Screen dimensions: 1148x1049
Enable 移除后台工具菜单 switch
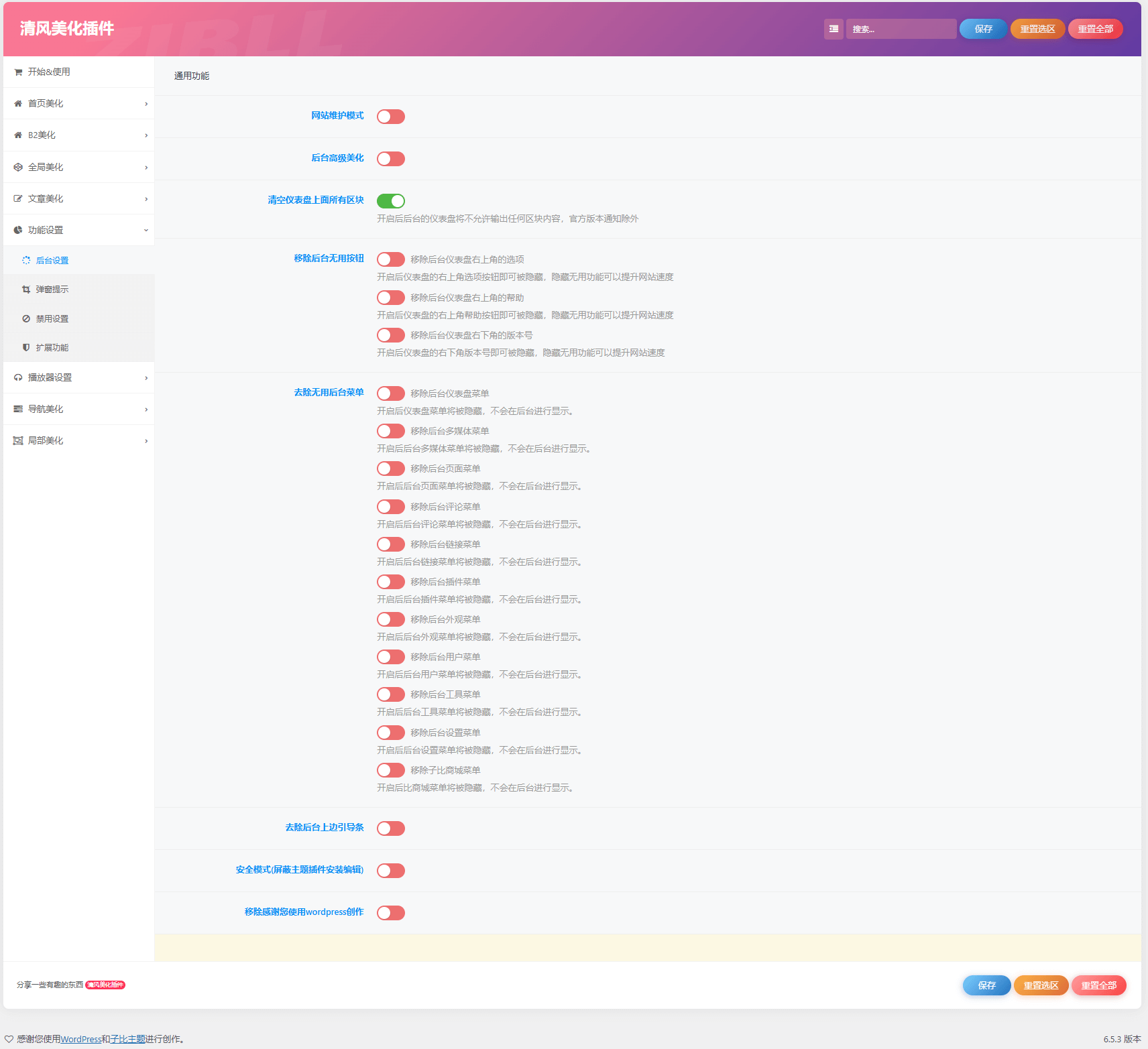pyautogui.click(x=391, y=694)
